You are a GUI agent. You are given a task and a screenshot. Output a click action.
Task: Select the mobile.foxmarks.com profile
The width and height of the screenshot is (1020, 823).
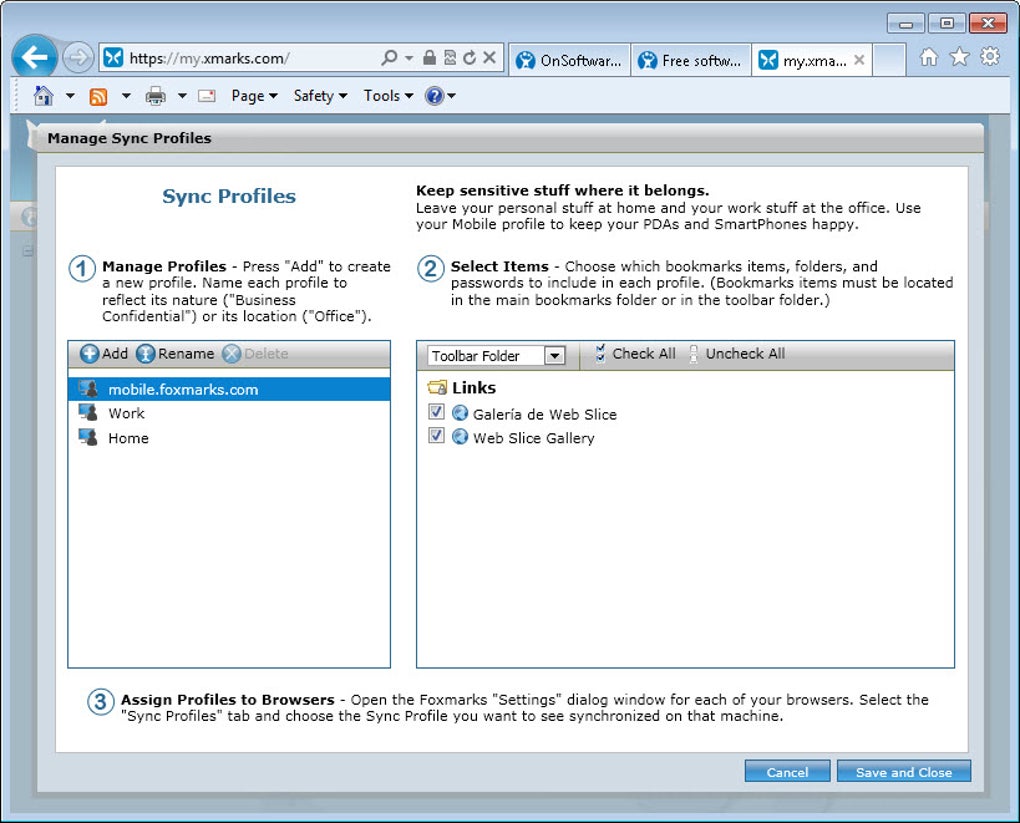click(x=229, y=389)
